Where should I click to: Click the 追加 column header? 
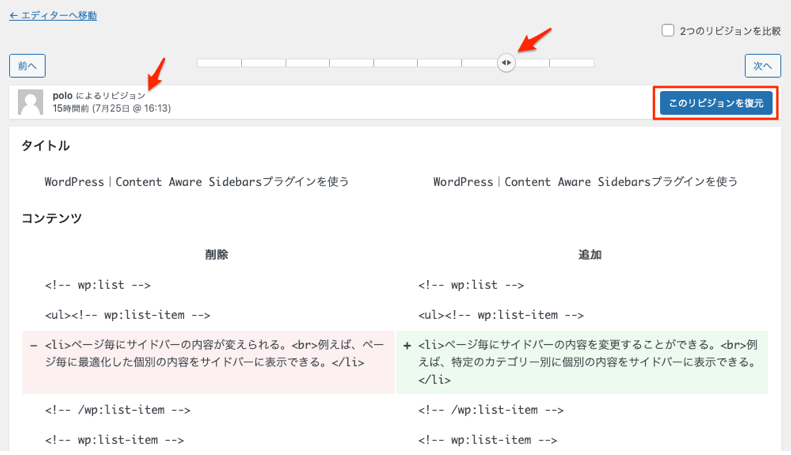coord(590,255)
